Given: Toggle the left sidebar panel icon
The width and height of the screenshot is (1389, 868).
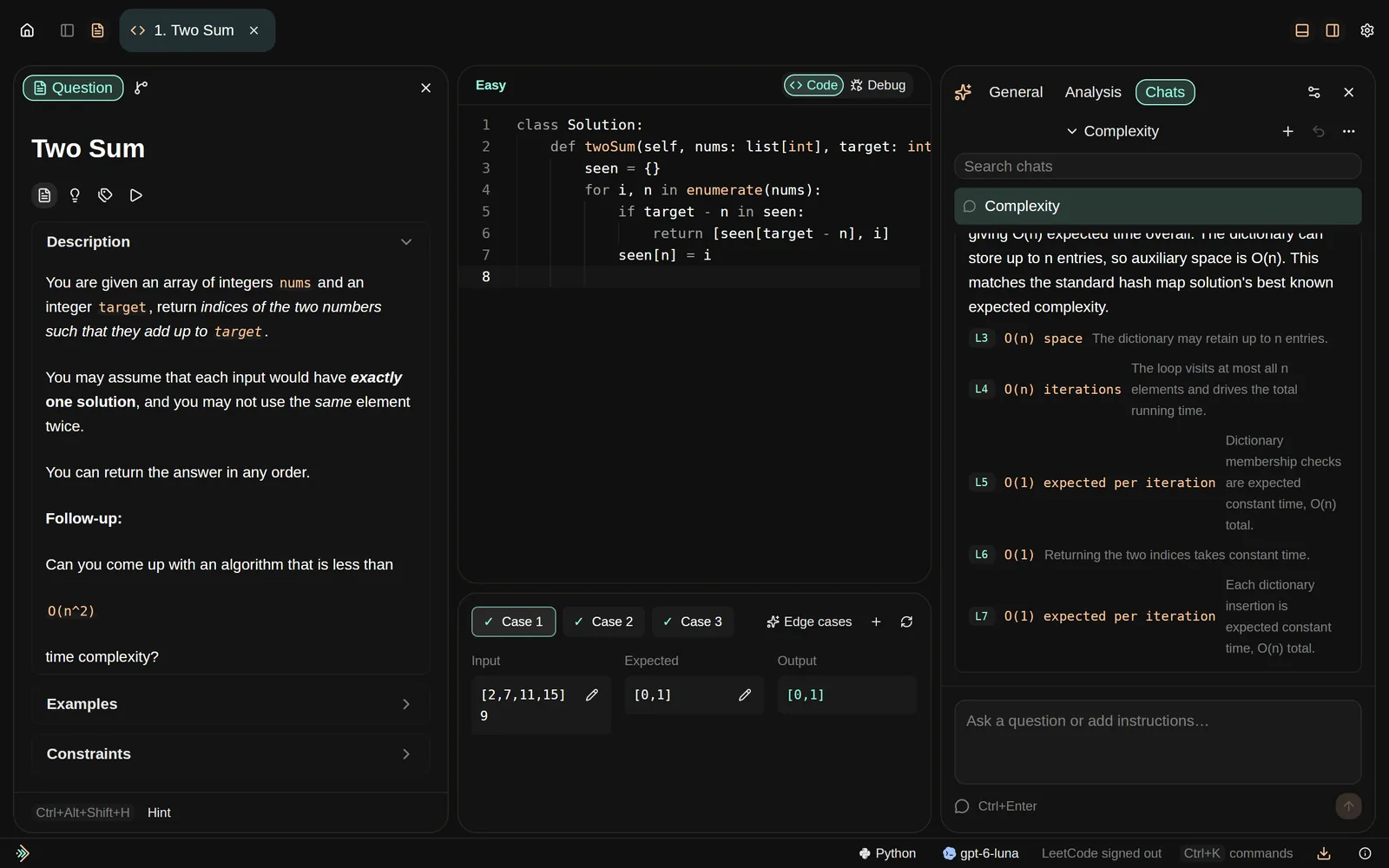Looking at the screenshot, I should click(x=67, y=30).
